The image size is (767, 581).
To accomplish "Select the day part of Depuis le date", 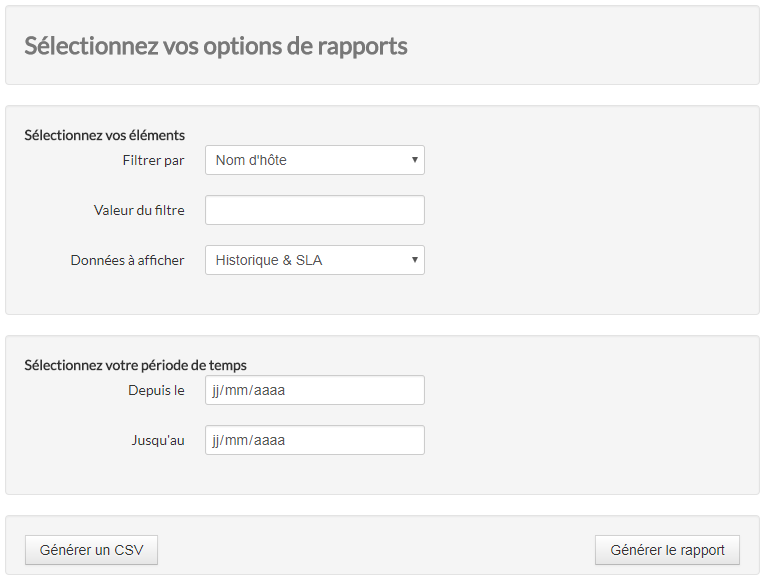I will coord(220,390).
